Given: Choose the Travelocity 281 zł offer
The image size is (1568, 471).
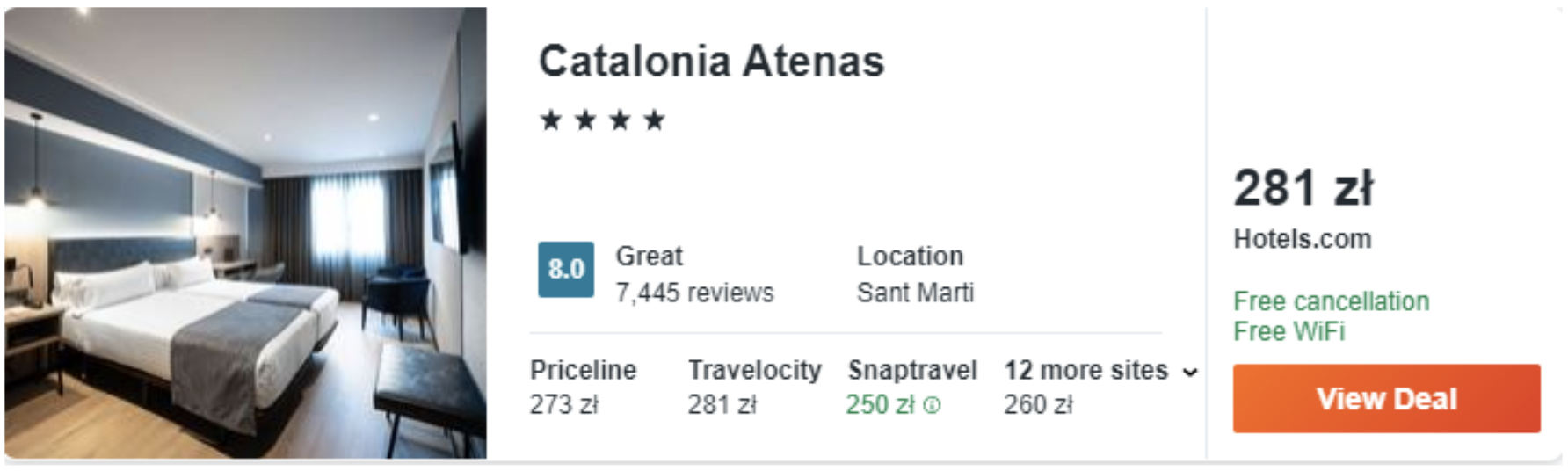Looking at the screenshot, I should coord(754,387).
